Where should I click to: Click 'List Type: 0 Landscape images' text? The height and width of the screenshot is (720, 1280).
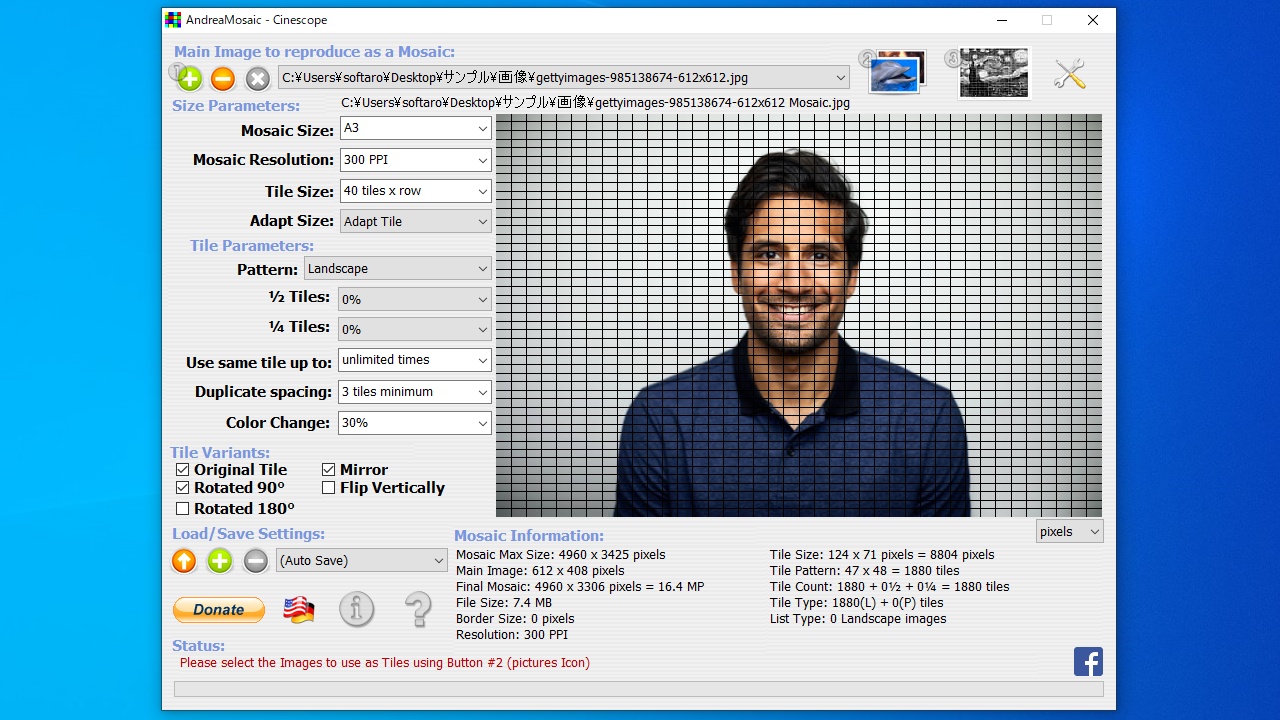click(858, 619)
